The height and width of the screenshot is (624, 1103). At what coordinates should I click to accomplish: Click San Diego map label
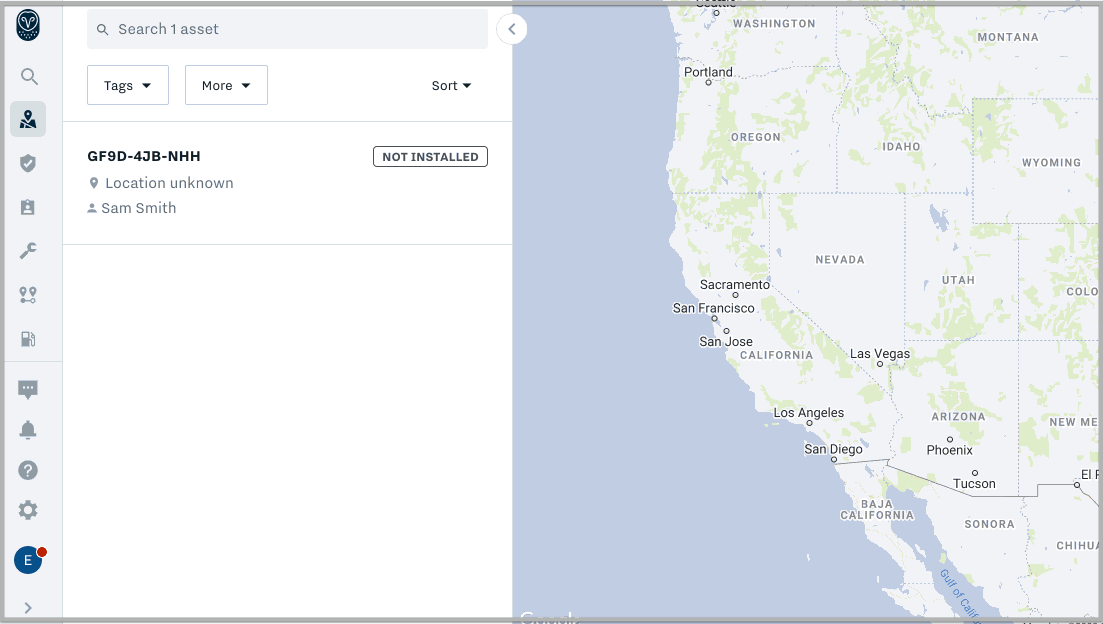click(x=834, y=450)
